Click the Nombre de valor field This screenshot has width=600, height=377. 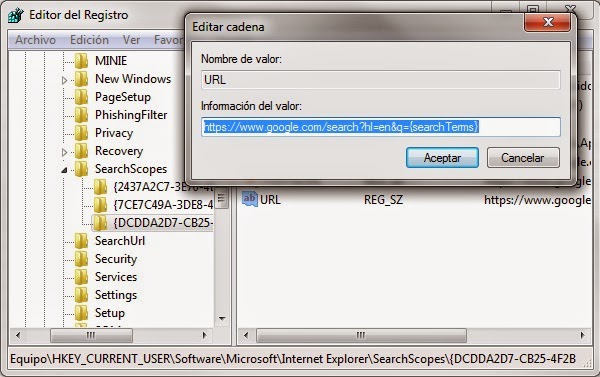pos(381,80)
